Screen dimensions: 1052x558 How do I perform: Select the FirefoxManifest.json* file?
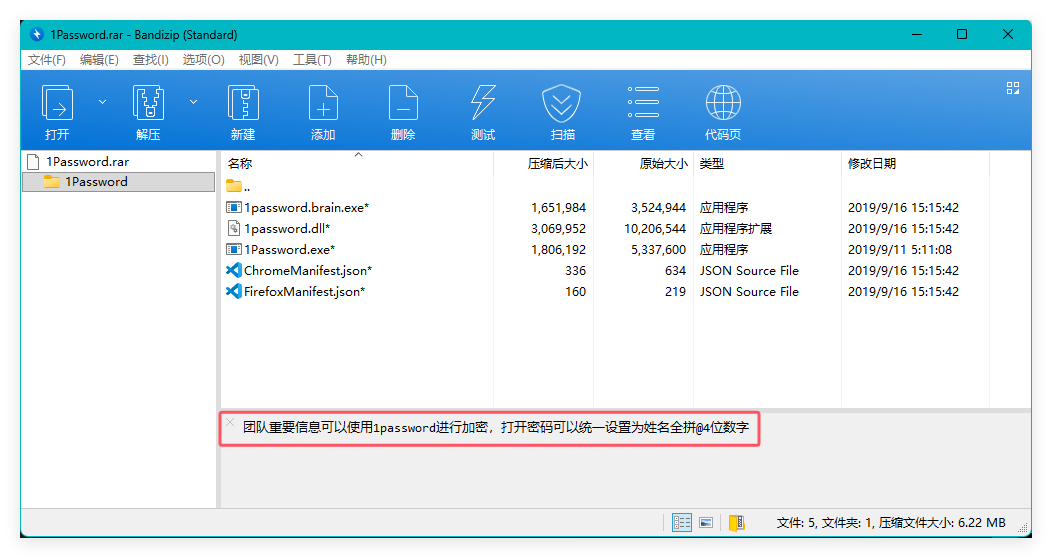pos(304,292)
